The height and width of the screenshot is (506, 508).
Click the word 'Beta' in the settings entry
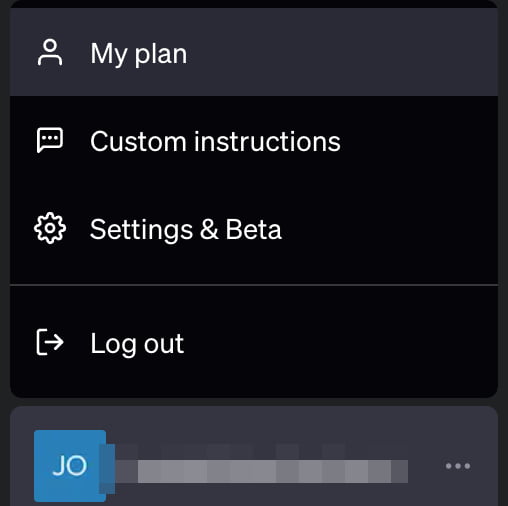[254, 229]
